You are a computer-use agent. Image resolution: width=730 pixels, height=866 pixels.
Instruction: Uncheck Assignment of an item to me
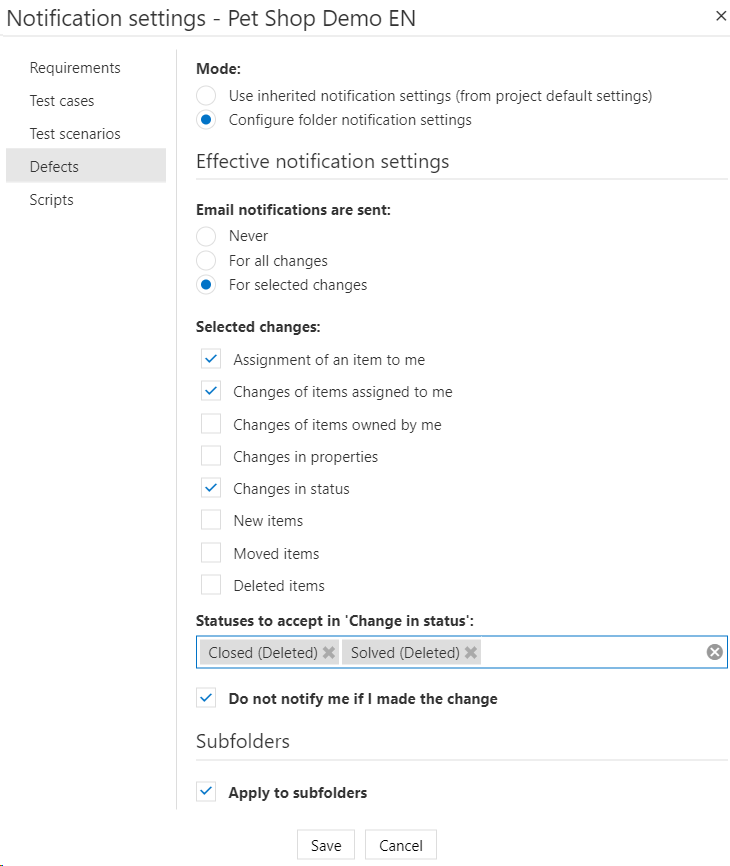pyautogui.click(x=211, y=359)
